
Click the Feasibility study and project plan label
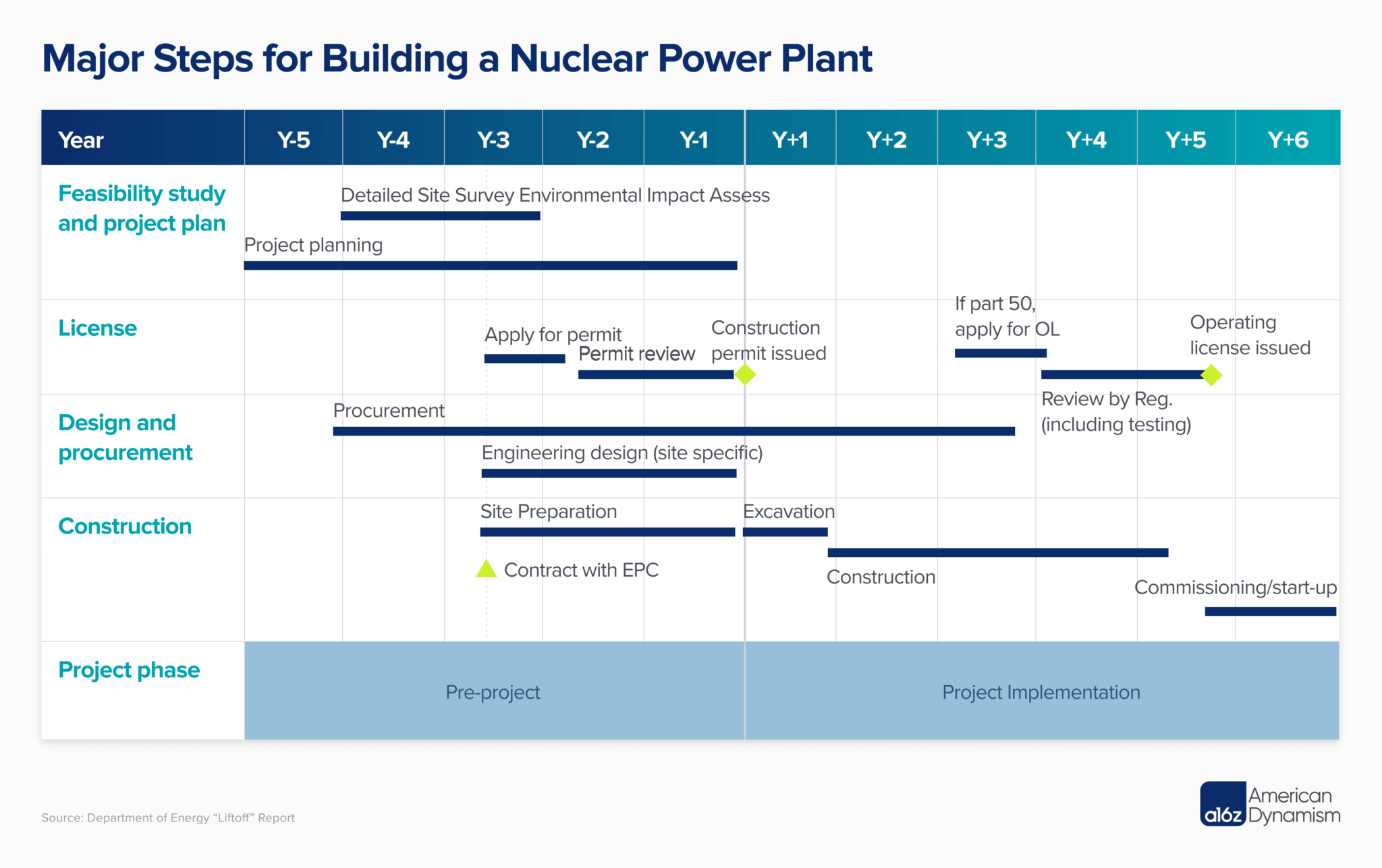point(142,208)
